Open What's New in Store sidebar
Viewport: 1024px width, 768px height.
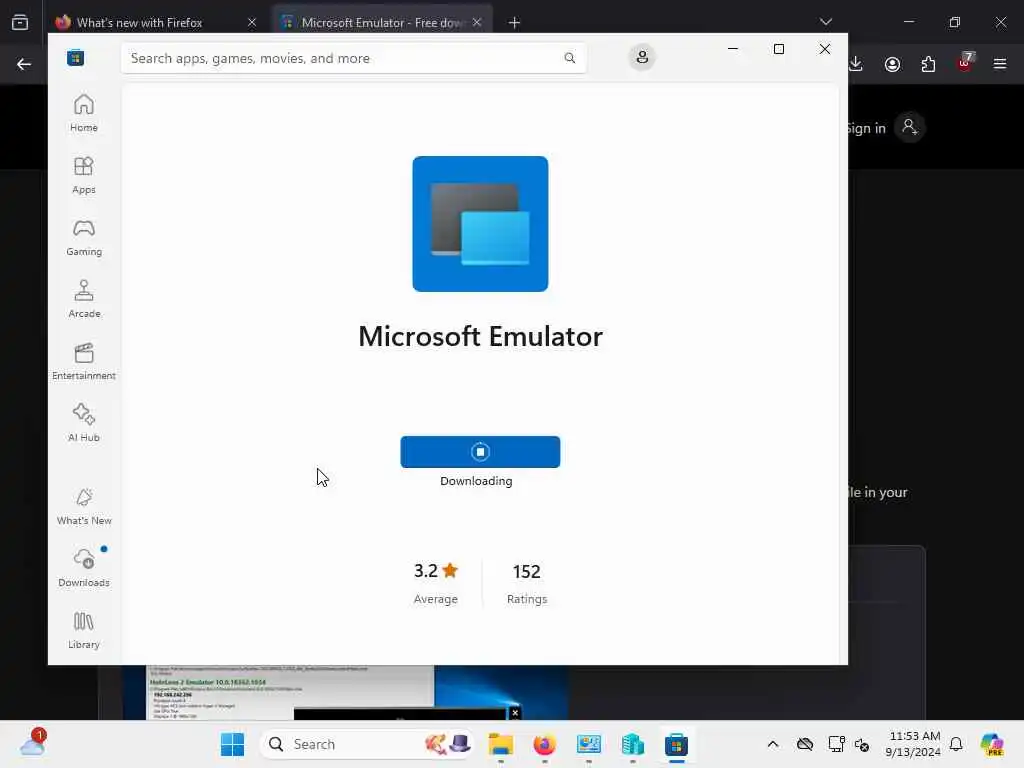point(84,506)
